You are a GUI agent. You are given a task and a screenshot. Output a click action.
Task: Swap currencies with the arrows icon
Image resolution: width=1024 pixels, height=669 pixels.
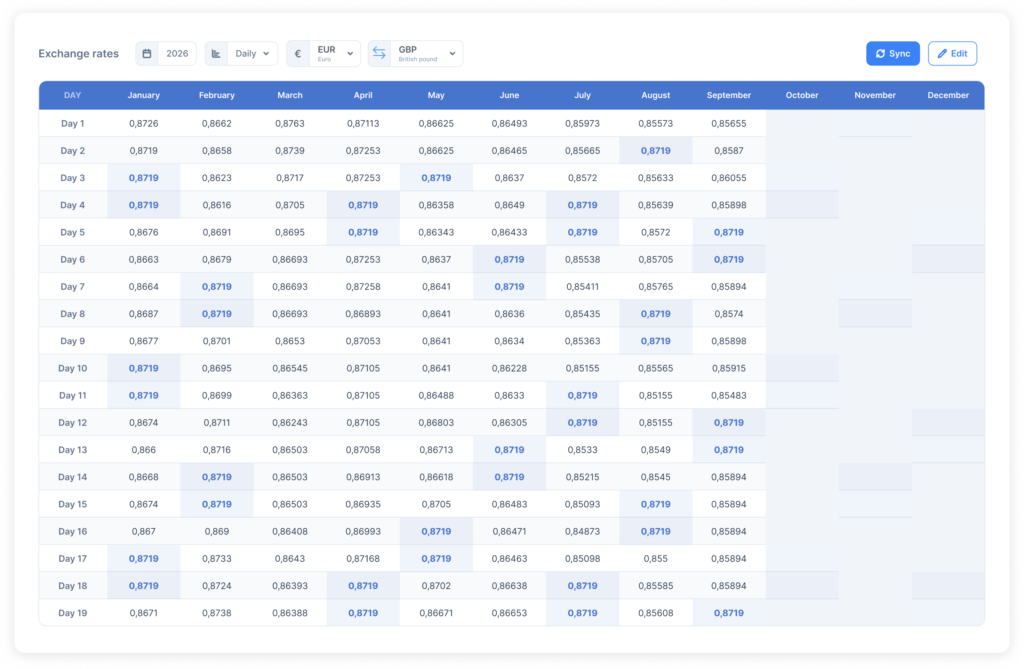pos(379,54)
